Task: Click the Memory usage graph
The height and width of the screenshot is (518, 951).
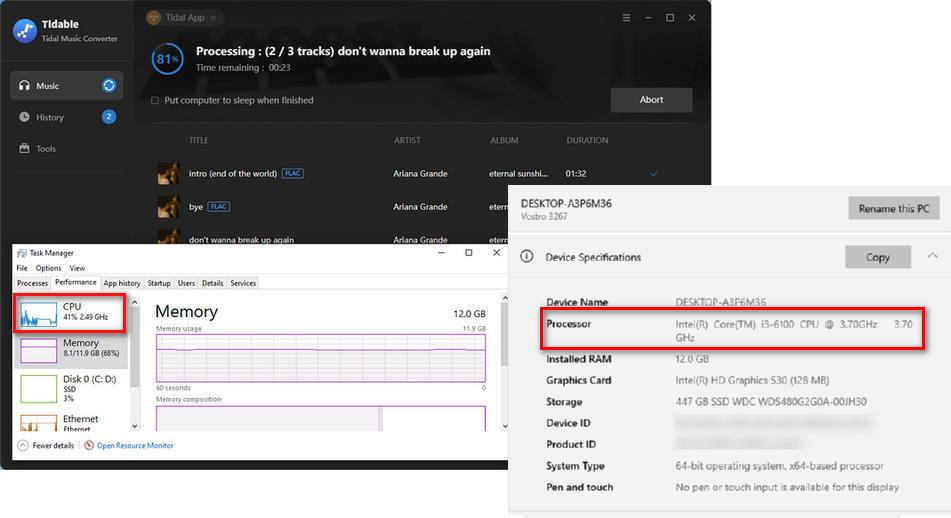Action: (x=321, y=358)
